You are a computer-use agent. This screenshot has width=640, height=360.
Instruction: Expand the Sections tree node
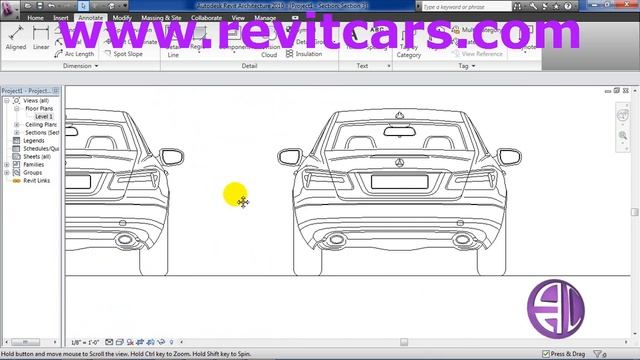17,133
